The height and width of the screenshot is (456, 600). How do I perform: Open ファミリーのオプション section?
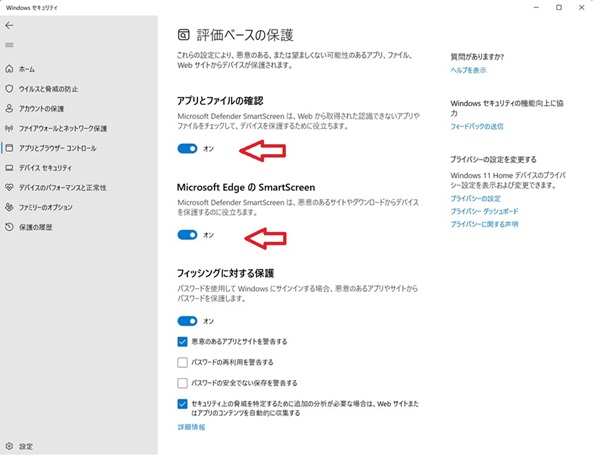click(x=46, y=207)
